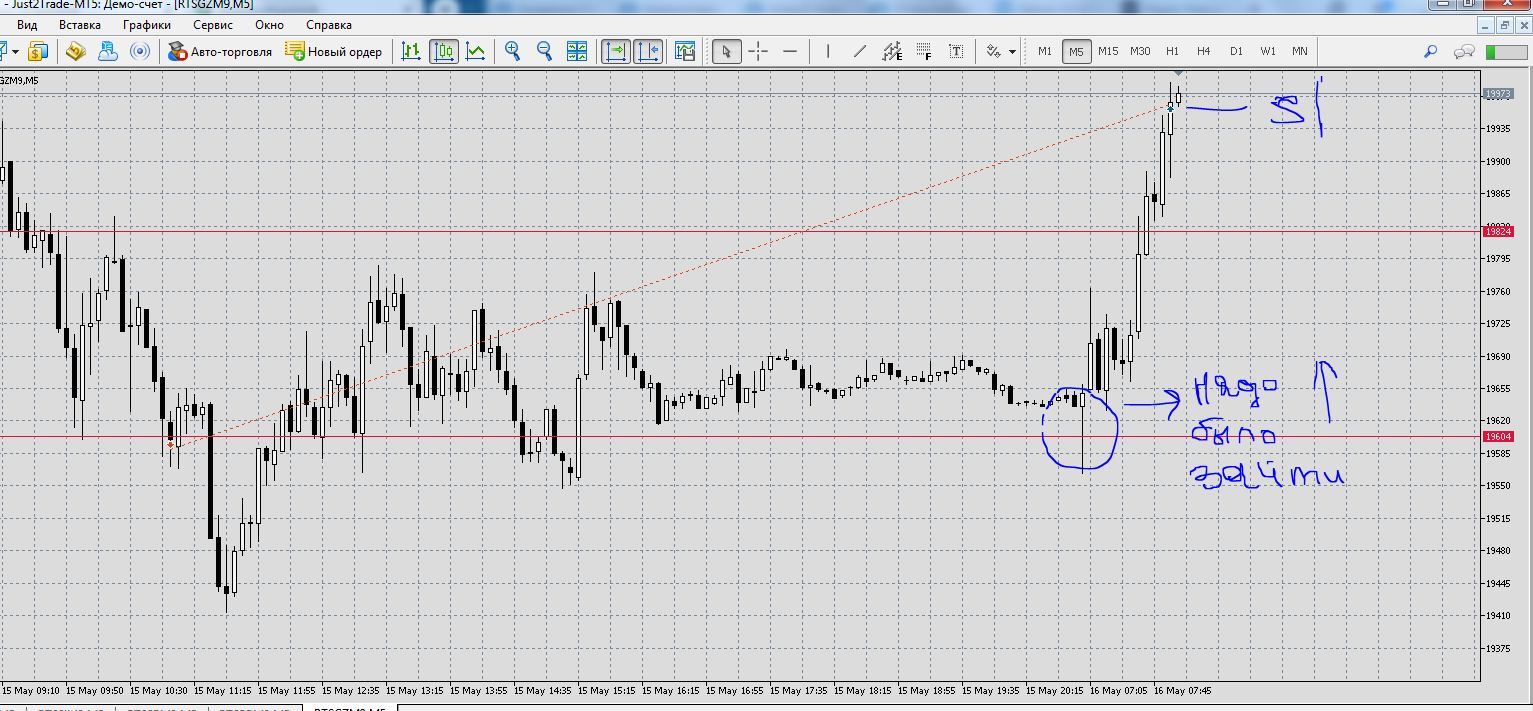Select the cursor arrow tool
This screenshot has height=711, width=1533.
click(x=726, y=51)
